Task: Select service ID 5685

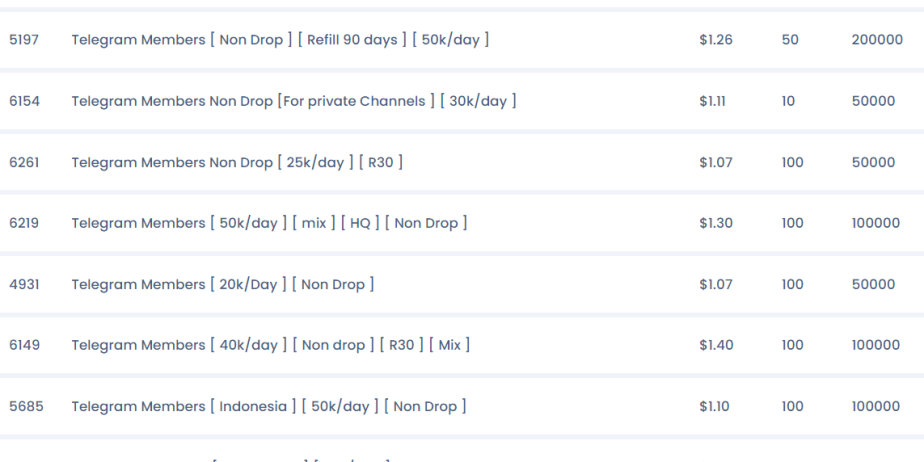Action: (x=26, y=407)
